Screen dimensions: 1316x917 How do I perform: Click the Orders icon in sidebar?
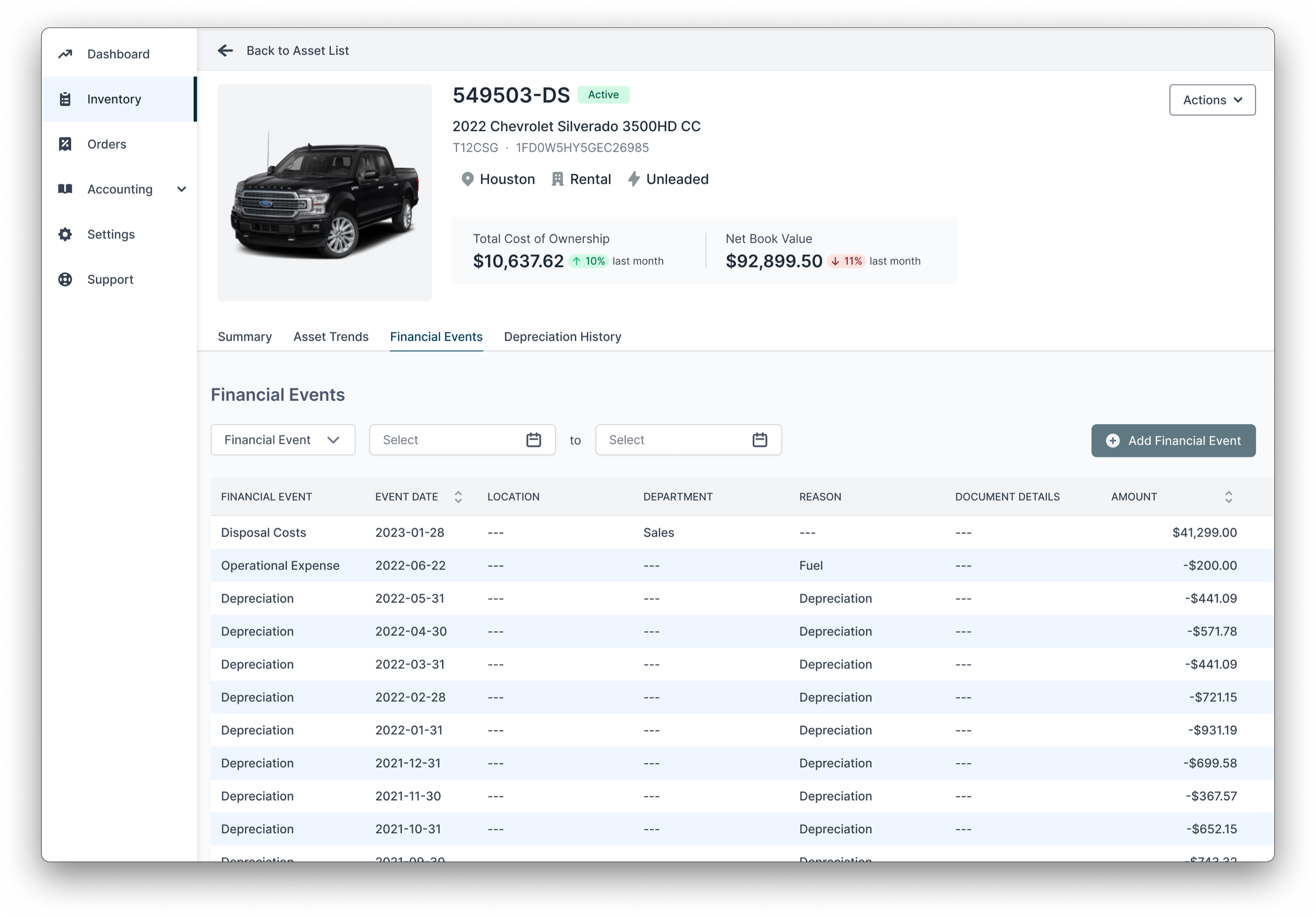pos(65,144)
